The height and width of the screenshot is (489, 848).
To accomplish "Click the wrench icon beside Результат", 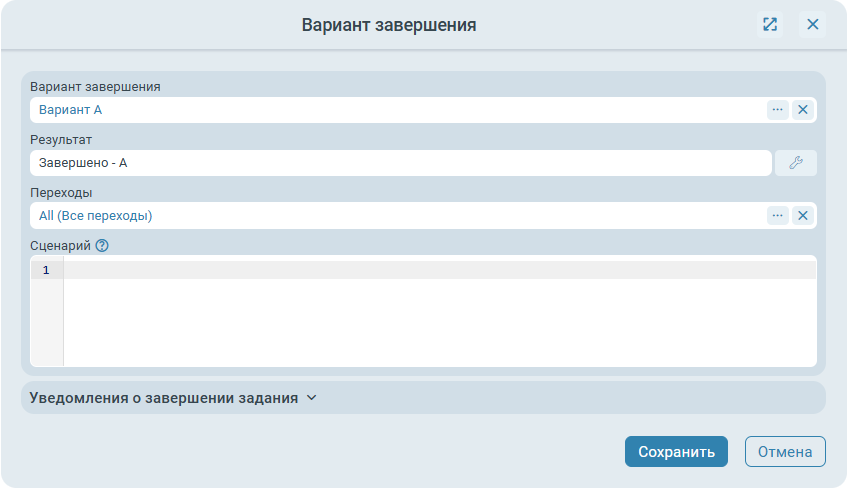I will (x=796, y=163).
